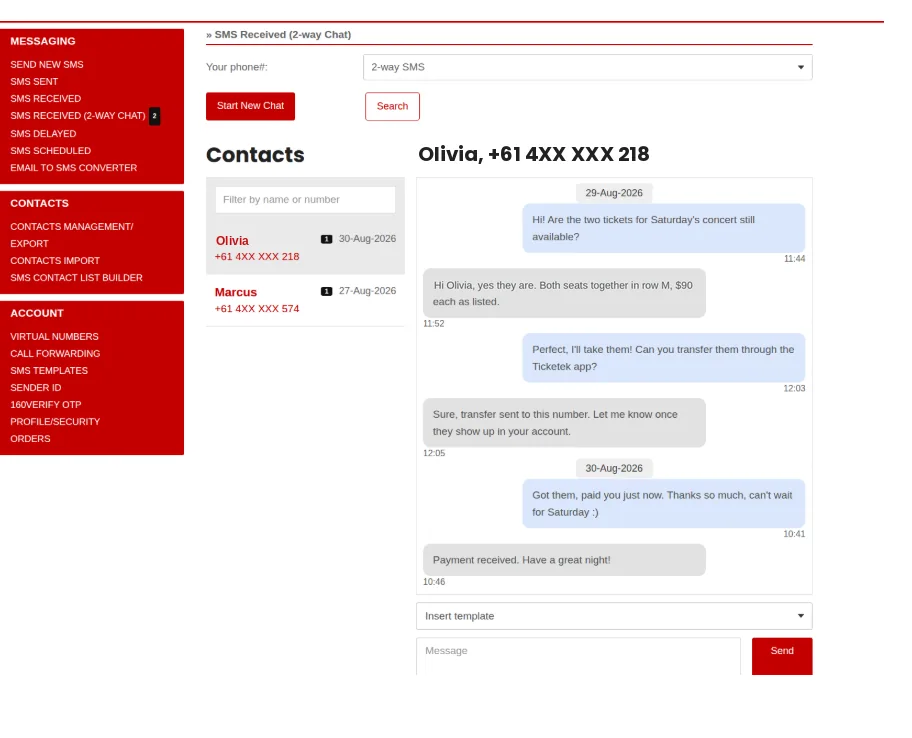Click the 11:44 message timestamp
This screenshot has height=738, width=912.
tap(794, 259)
